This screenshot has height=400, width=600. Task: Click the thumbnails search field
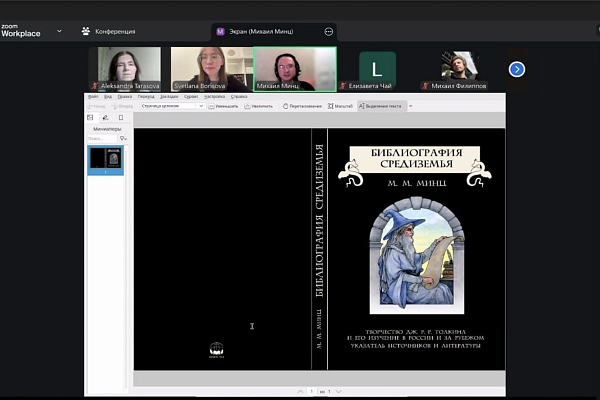[x=103, y=138]
